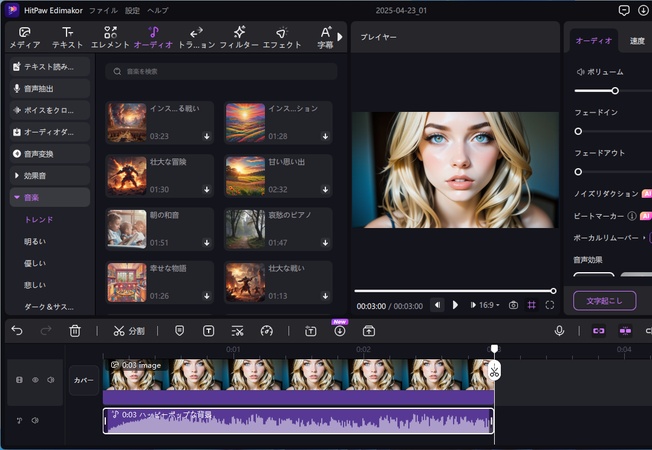Mute the audio track in timeline
Viewport: 652px width, 450px height.
(x=35, y=420)
